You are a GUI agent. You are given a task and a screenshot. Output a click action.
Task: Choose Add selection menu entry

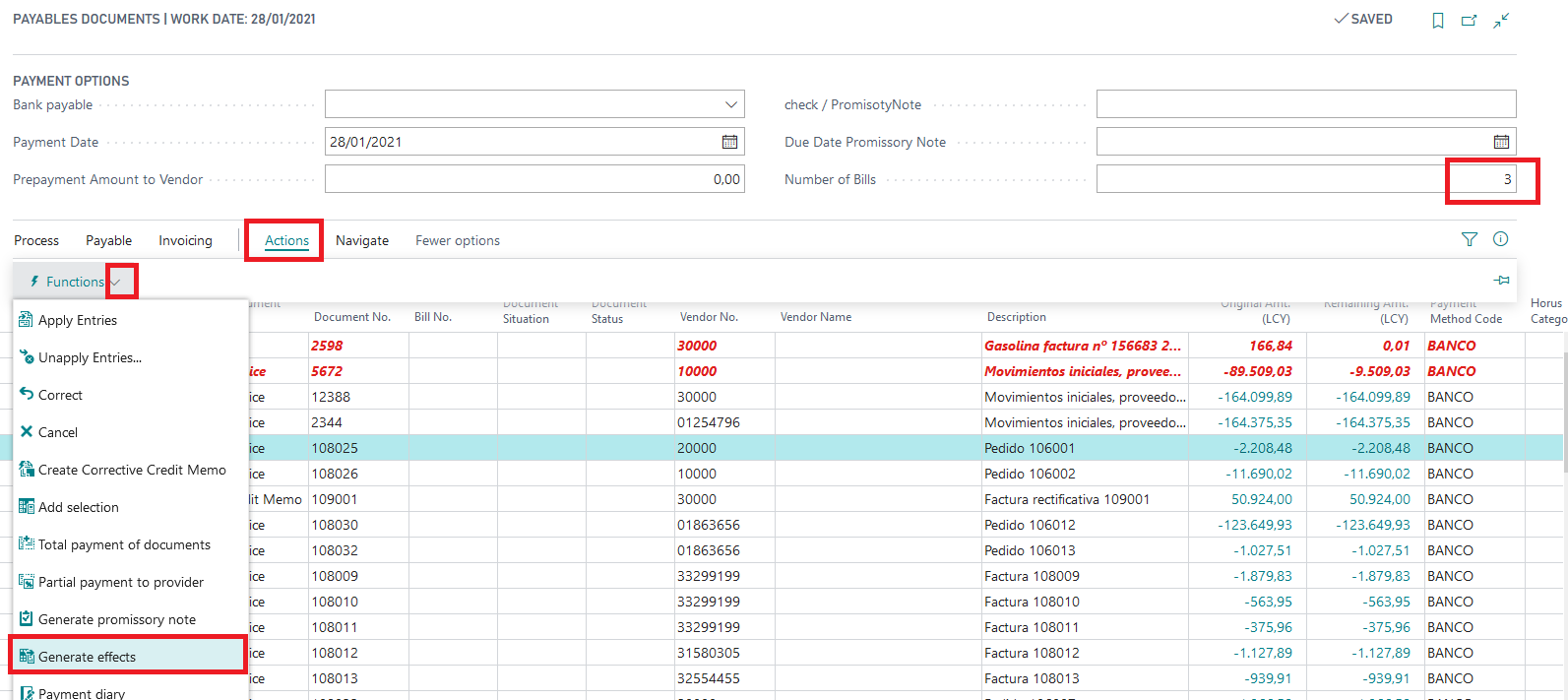coord(130,507)
